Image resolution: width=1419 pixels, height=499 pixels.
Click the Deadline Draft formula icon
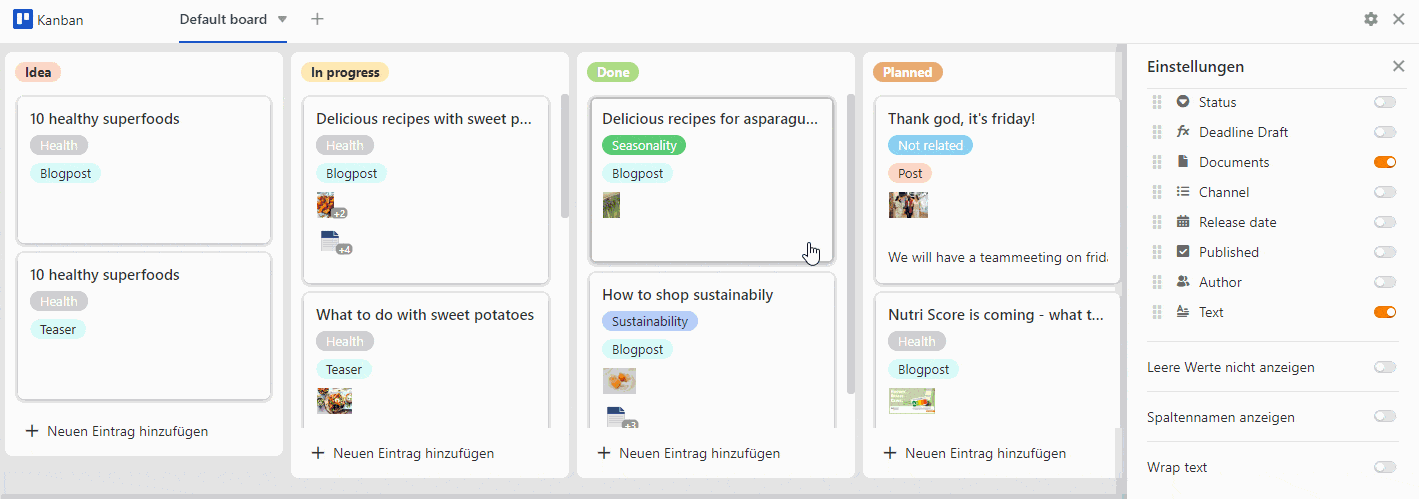(1183, 132)
